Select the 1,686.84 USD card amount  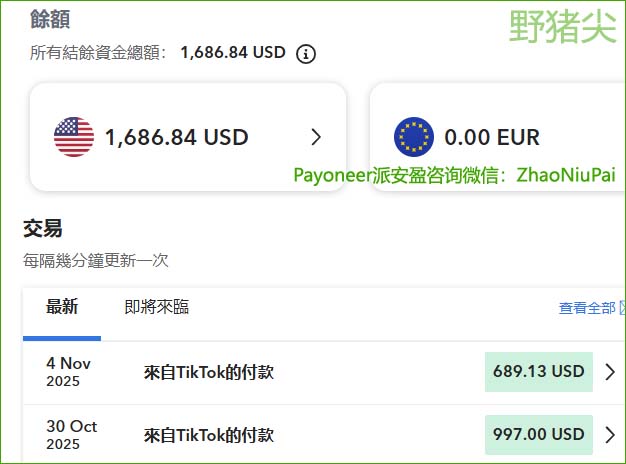click(176, 137)
